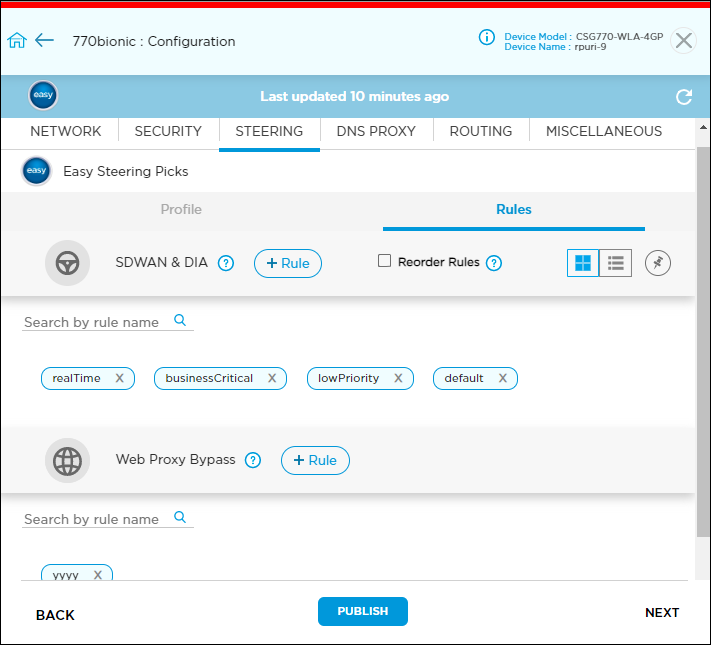Image resolution: width=711 pixels, height=645 pixels.
Task: Open help for Web Proxy Bypass
Action: tap(253, 460)
